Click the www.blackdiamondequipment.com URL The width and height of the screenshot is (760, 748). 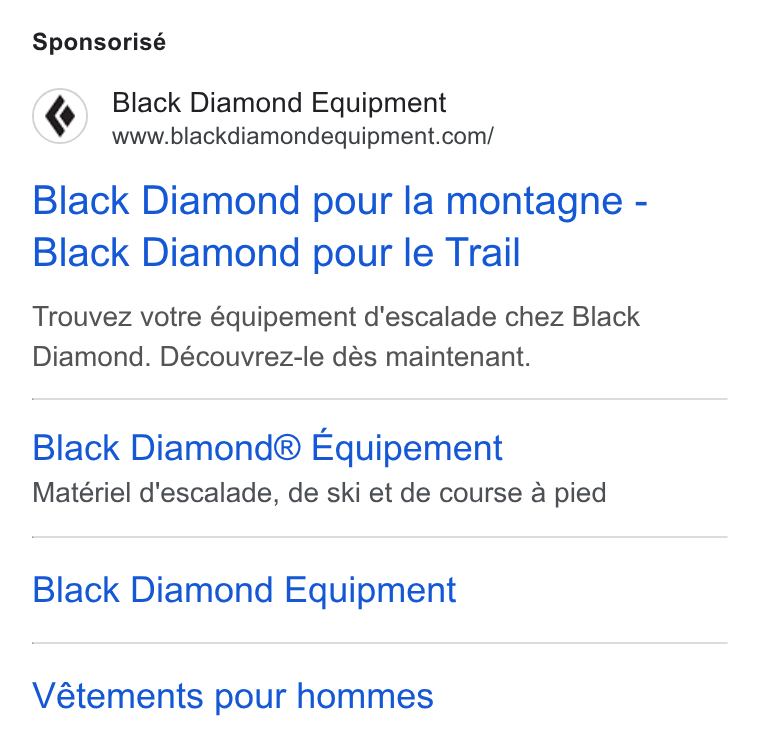303,136
